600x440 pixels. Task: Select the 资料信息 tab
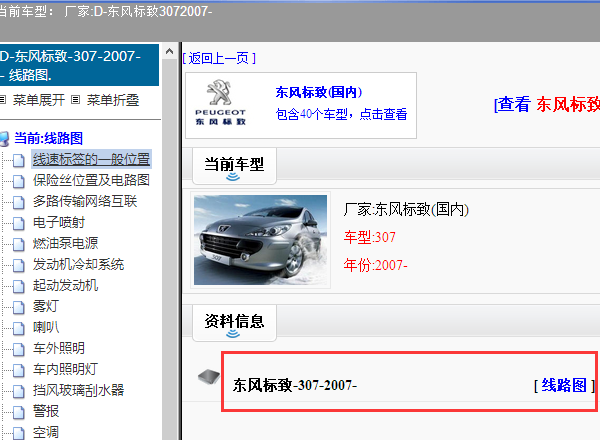pyautogui.click(x=234, y=322)
